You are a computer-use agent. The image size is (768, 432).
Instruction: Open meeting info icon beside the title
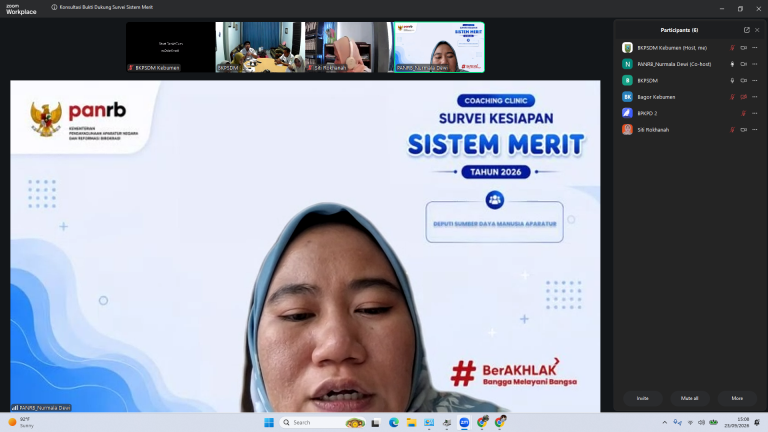pyautogui.click(x=54, y=7)
